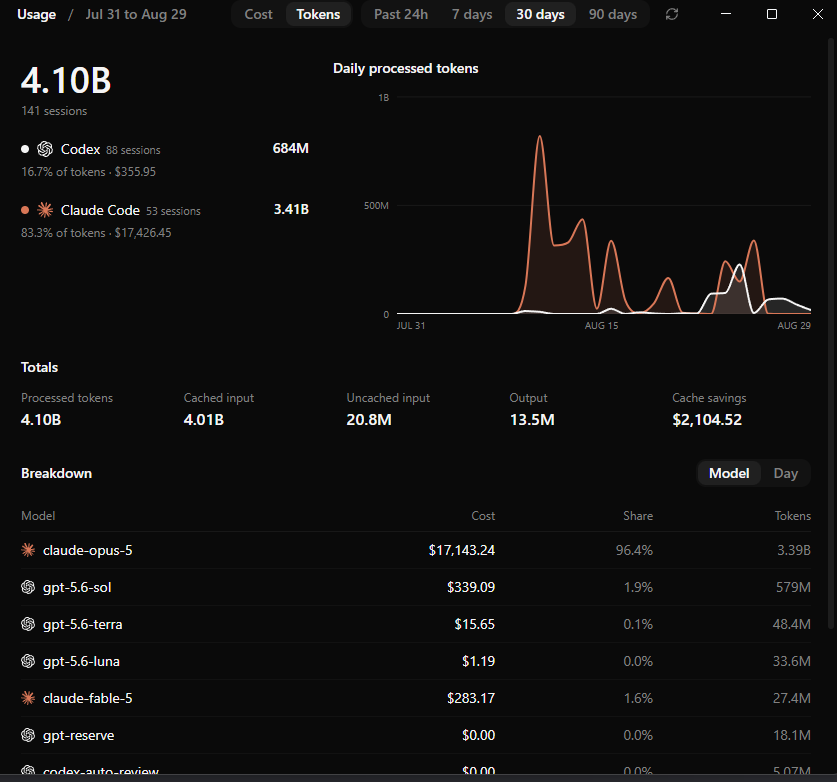Click the 684M Codex token value
This screenshot has width=837, height=782.
(290, 148)
